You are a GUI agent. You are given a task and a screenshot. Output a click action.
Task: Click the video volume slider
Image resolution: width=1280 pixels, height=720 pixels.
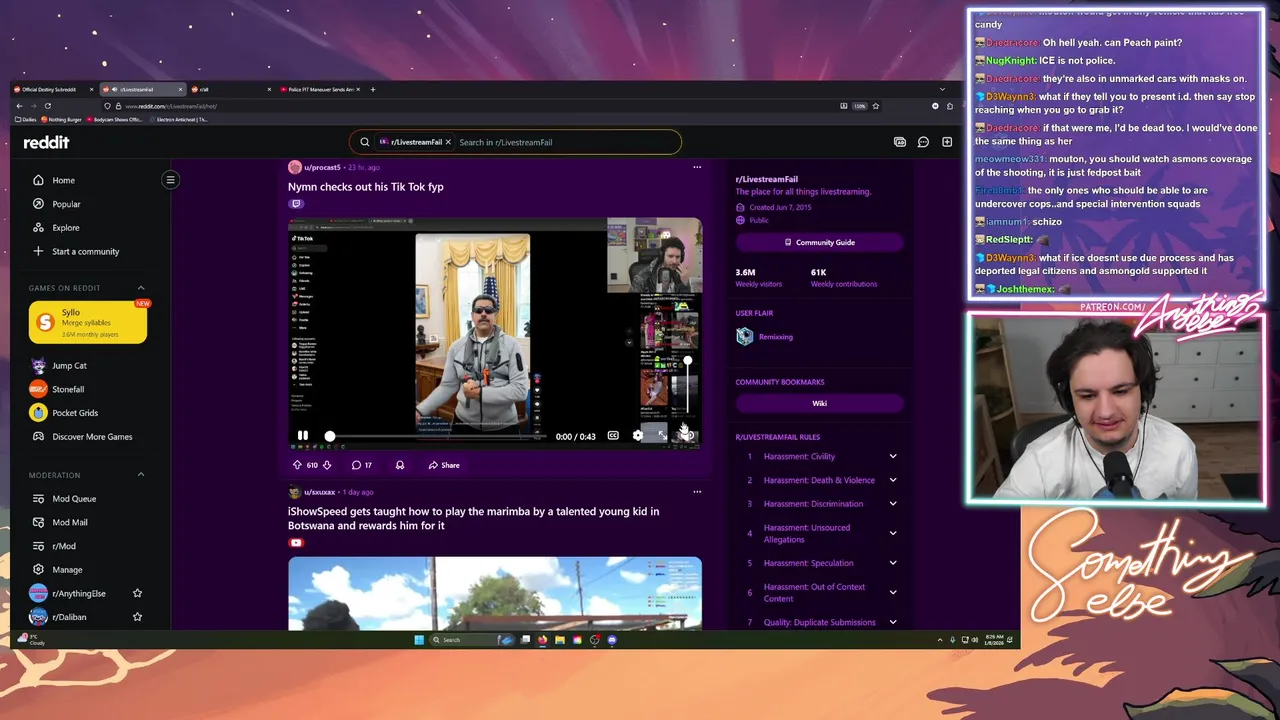(687, 385)
